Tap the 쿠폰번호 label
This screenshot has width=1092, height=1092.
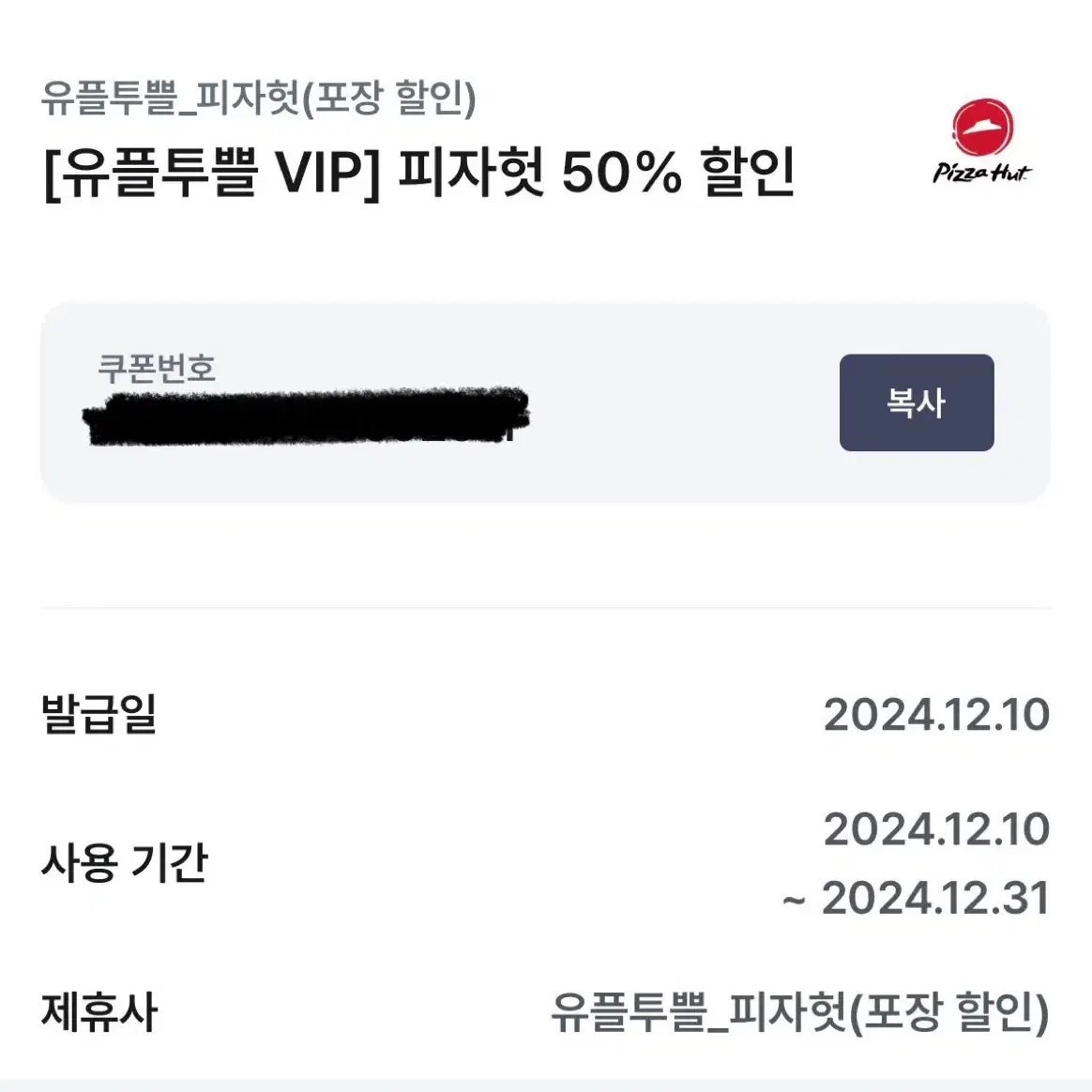click(156, 368)
